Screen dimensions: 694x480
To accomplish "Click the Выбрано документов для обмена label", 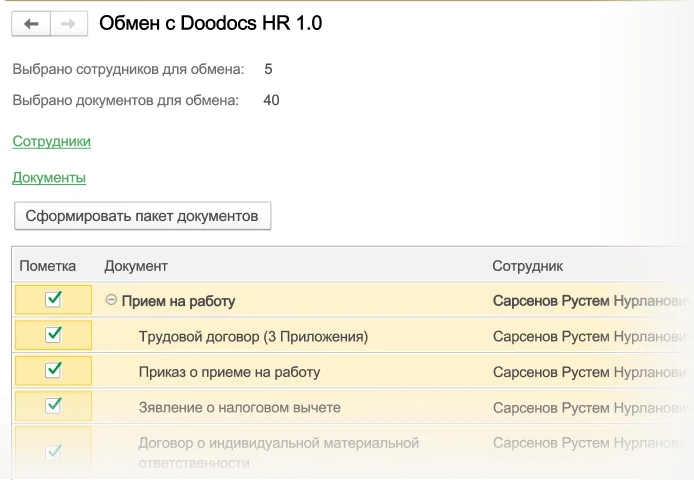I will coord(126,101).
